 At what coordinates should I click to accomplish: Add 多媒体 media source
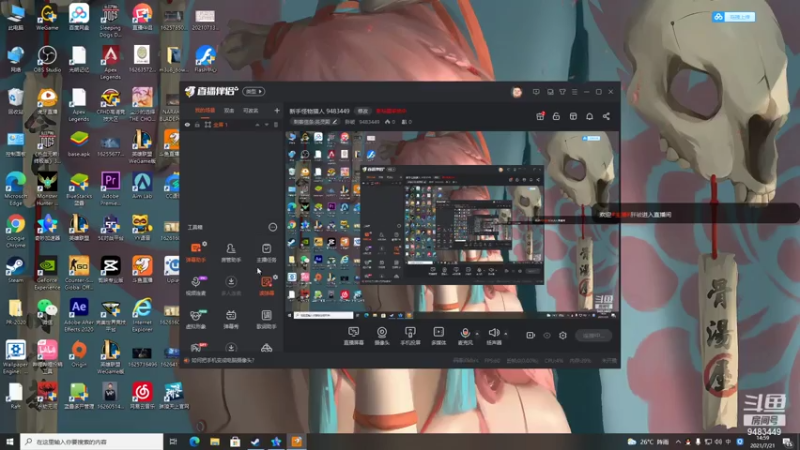click(438, 336)
